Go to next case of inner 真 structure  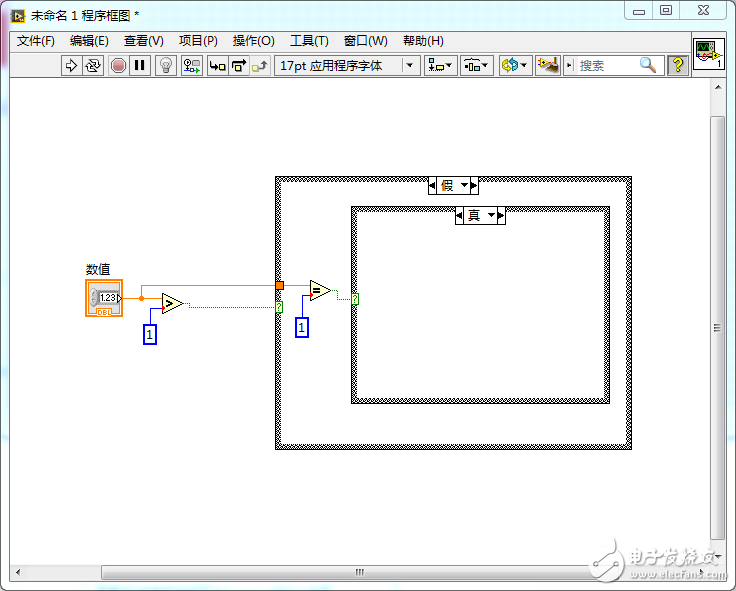tap(501, 215)
